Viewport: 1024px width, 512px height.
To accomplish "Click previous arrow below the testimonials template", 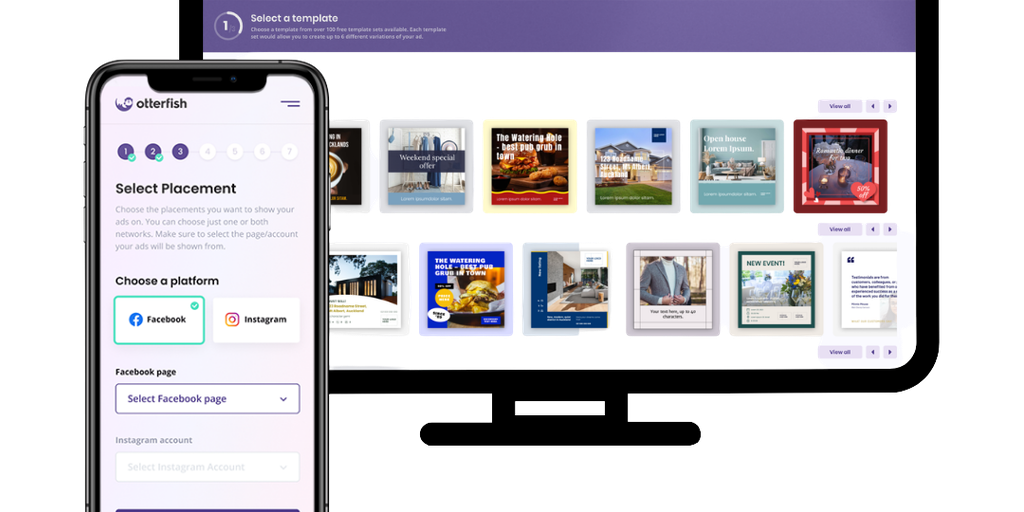I will [872, 352].
